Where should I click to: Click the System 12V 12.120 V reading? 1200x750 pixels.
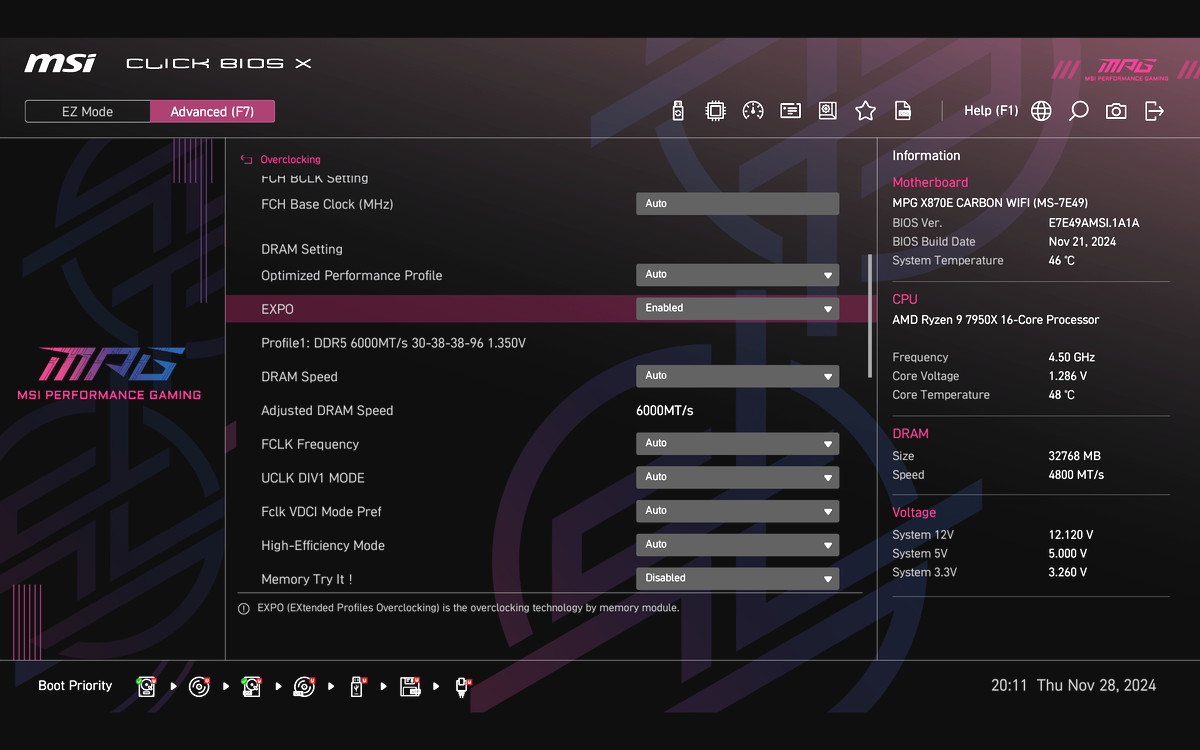point(1071,535)
